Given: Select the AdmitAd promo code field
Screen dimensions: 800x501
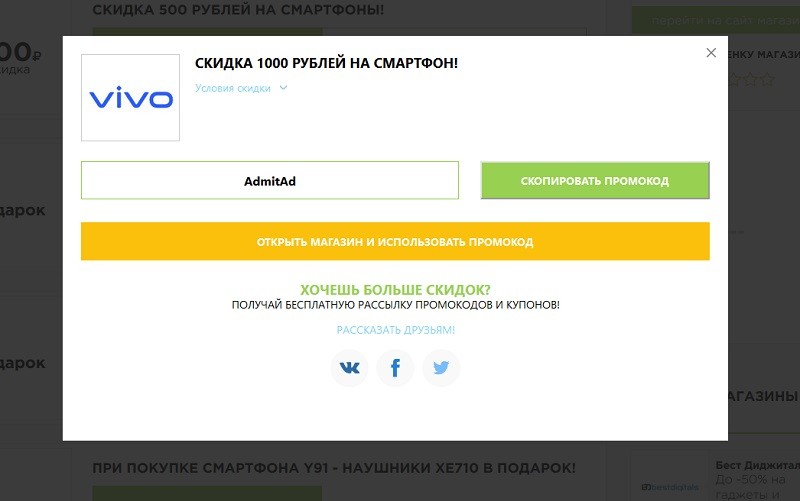Looking at the screenshot, I should click(x=269, y=181).
